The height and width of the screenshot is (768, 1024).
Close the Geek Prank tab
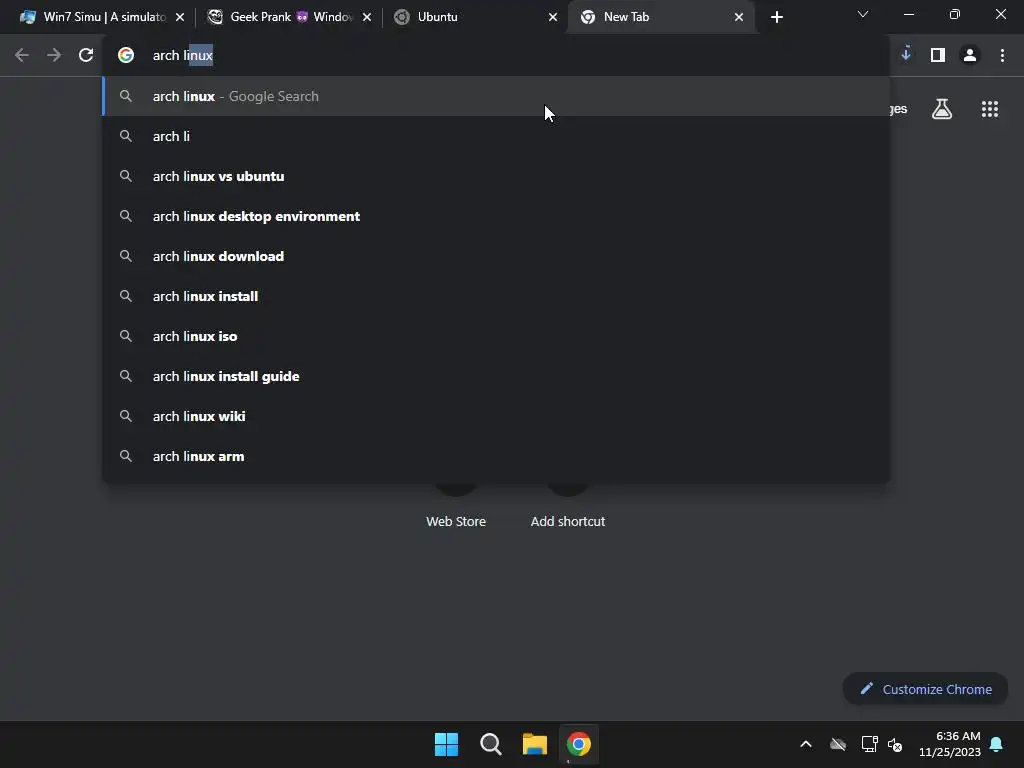[x=367, y=18]
